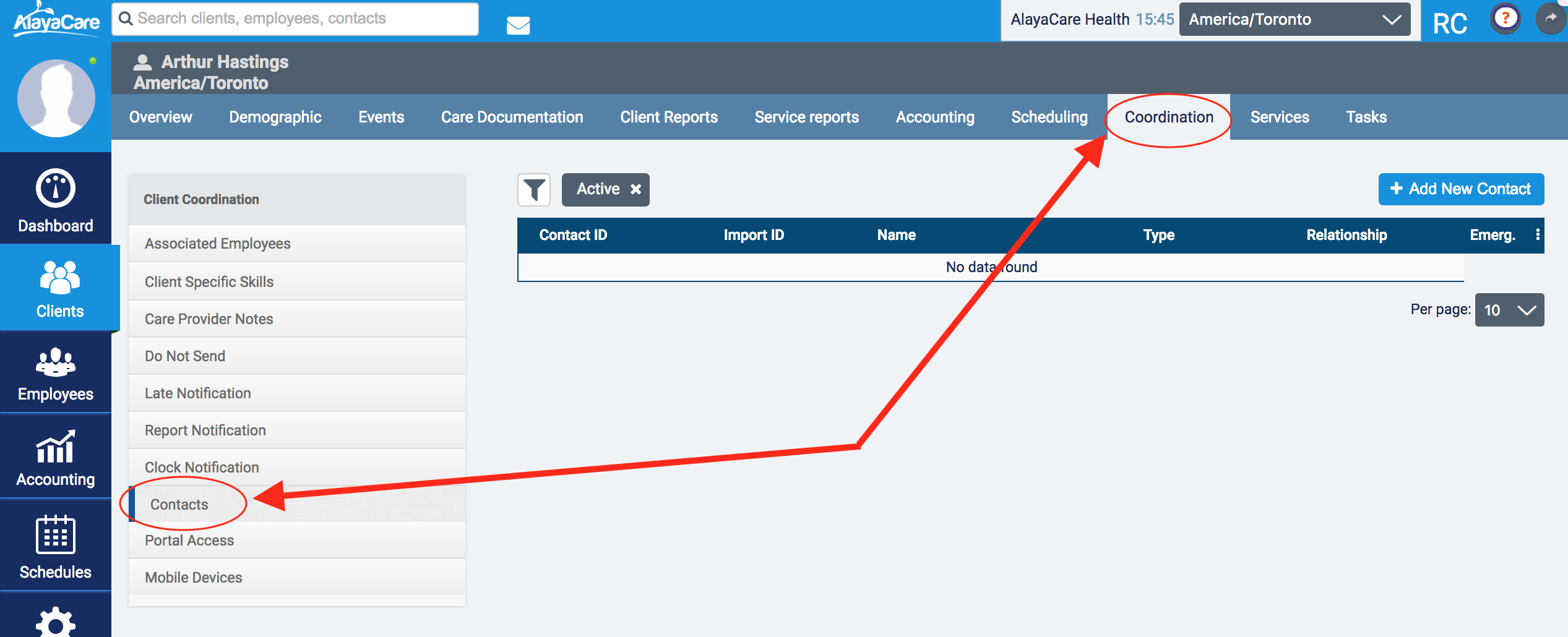The width and height of the screenshot is (1568, 637).
Task: Open the Care Documentation tab
Action: [x=512, y=117]
